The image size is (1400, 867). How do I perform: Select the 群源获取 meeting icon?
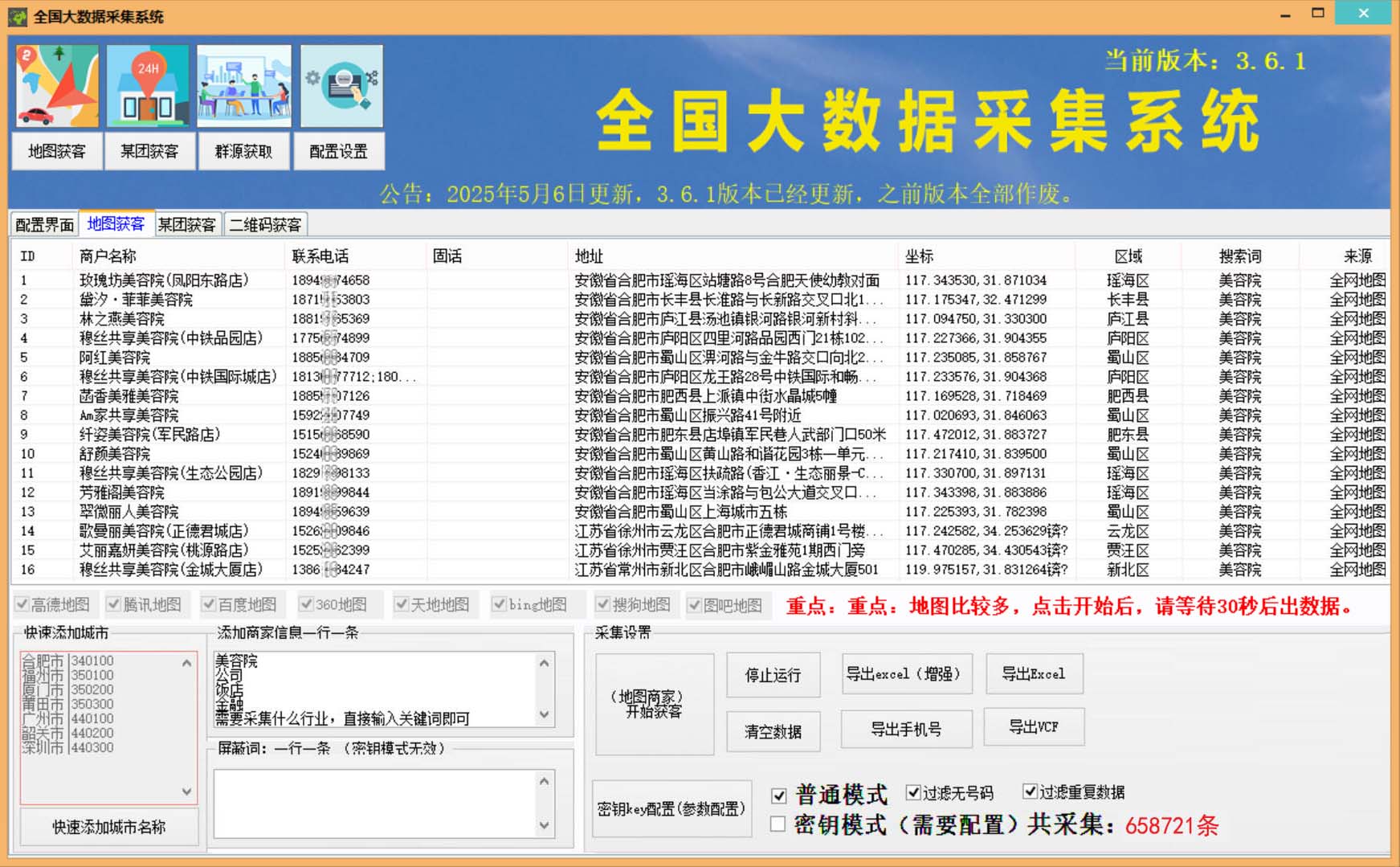coord(243,84)
